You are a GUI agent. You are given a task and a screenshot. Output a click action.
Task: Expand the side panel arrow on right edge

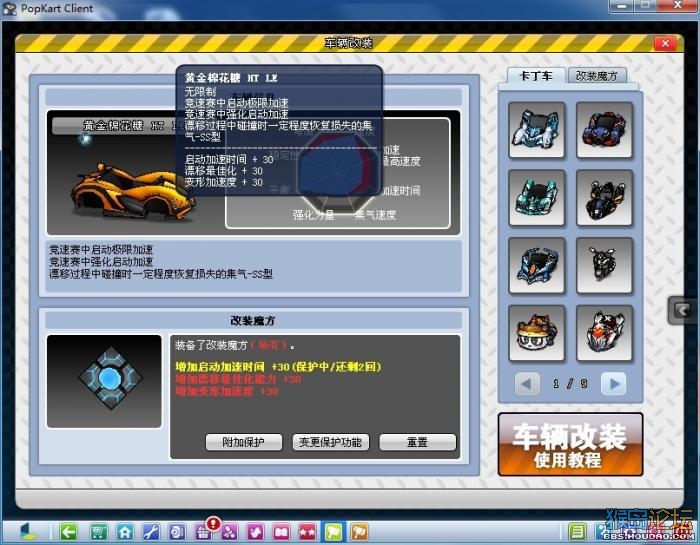683,310
